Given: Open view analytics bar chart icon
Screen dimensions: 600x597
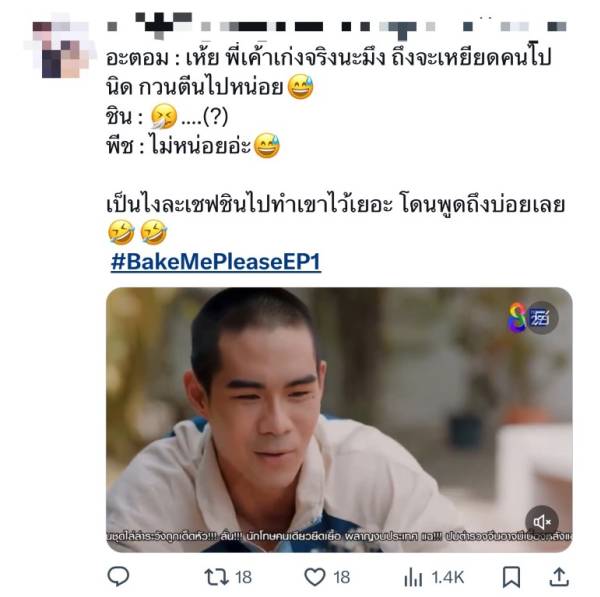Looking at the screenshot, I should [413, 577].
